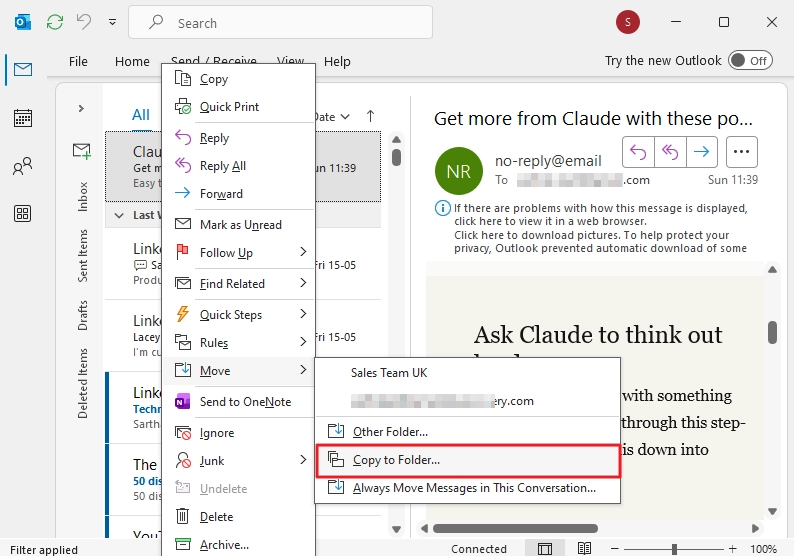Open the Quick Access Toolbar customize dropdown

(112, 22)
